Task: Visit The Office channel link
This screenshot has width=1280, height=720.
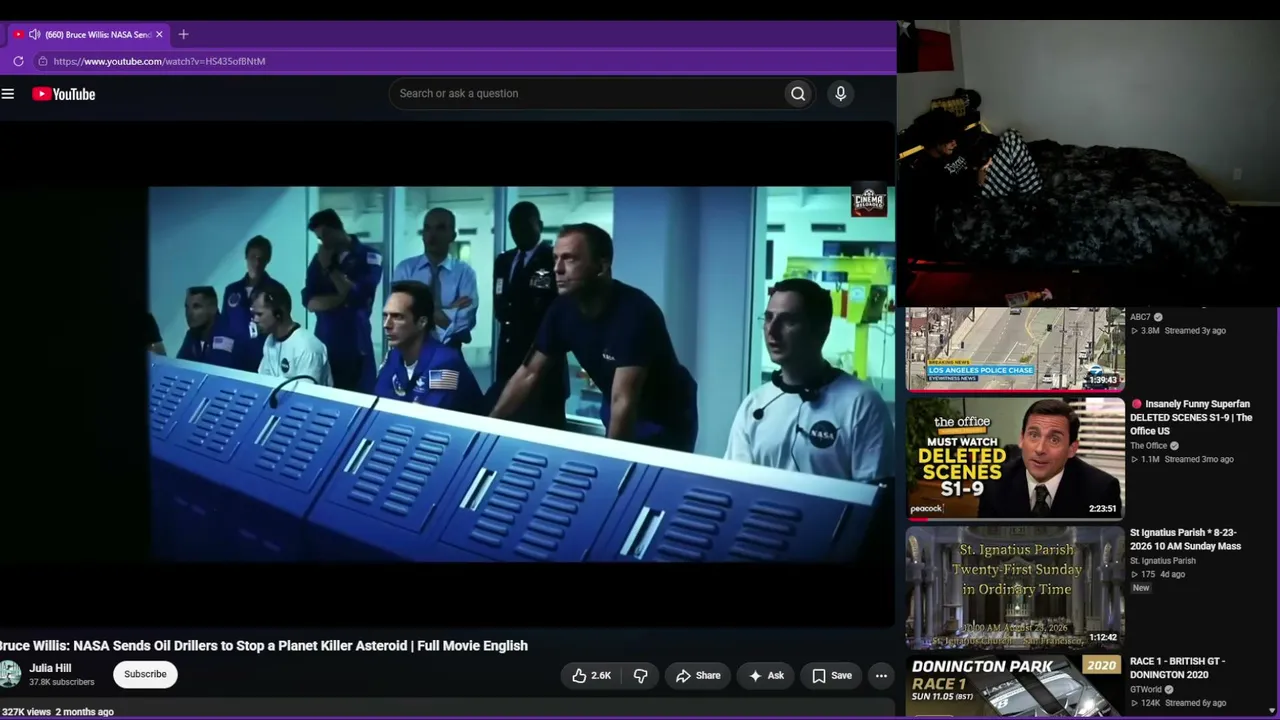Action: [1148, 446]
